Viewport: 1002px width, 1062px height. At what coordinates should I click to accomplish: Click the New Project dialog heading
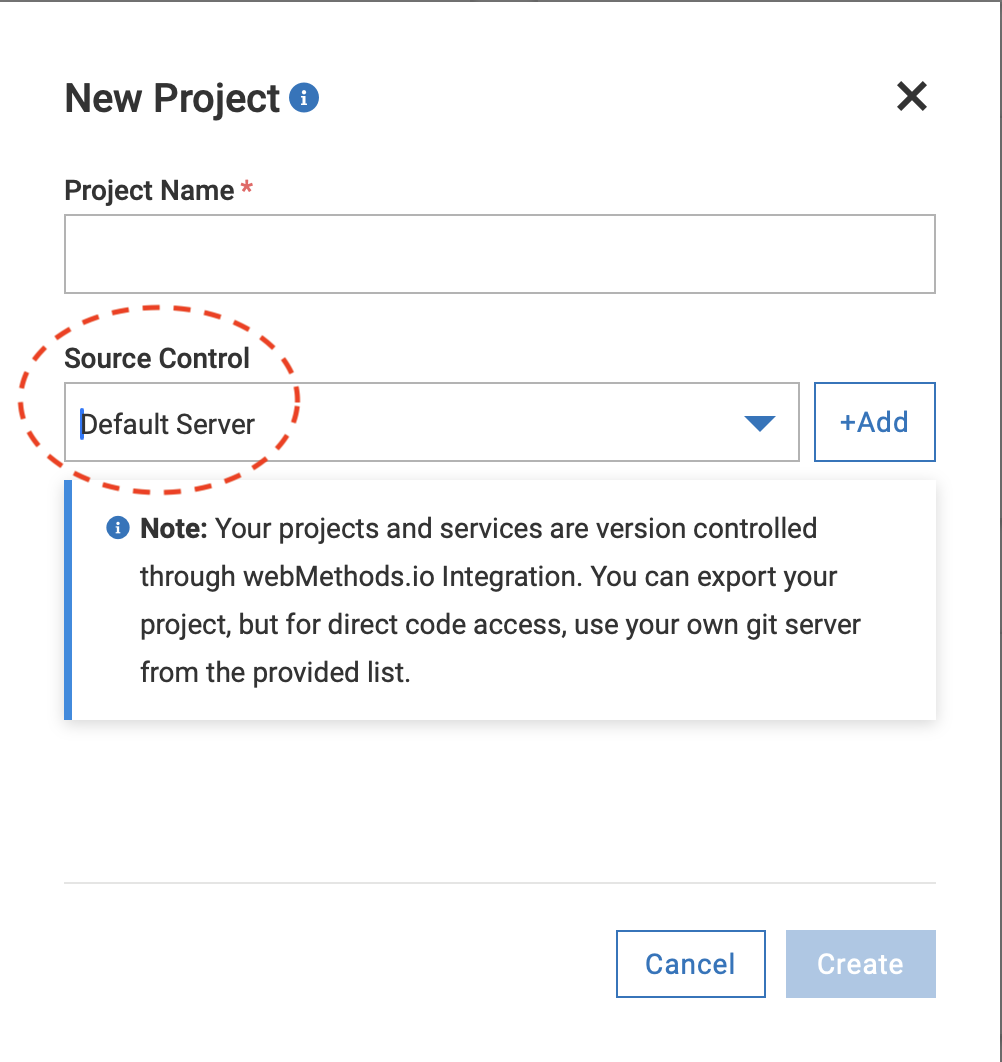point(171,97)
